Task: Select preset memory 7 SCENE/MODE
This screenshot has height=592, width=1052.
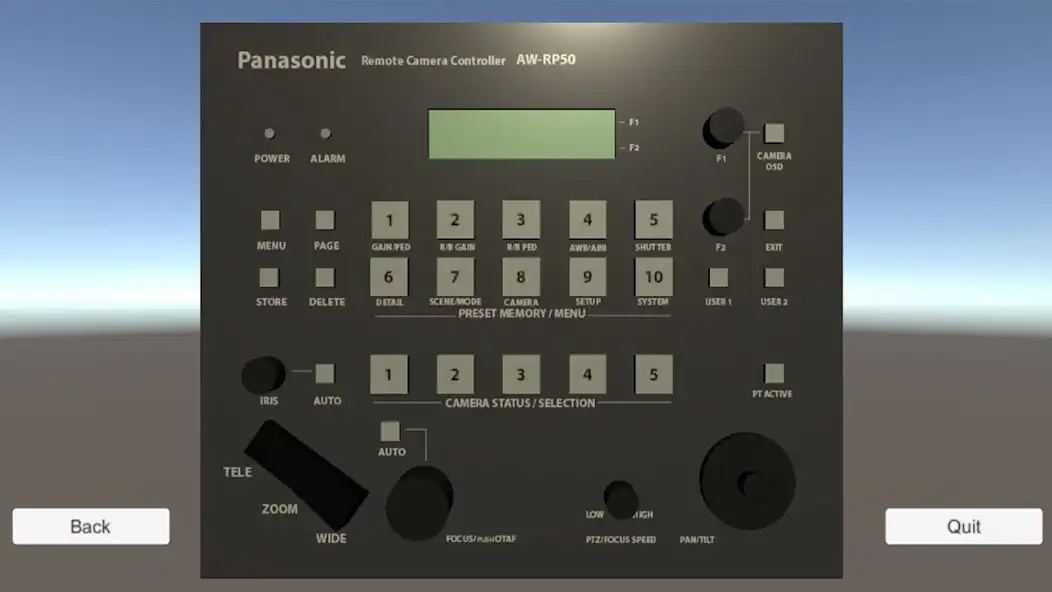Action: [455, 277]
